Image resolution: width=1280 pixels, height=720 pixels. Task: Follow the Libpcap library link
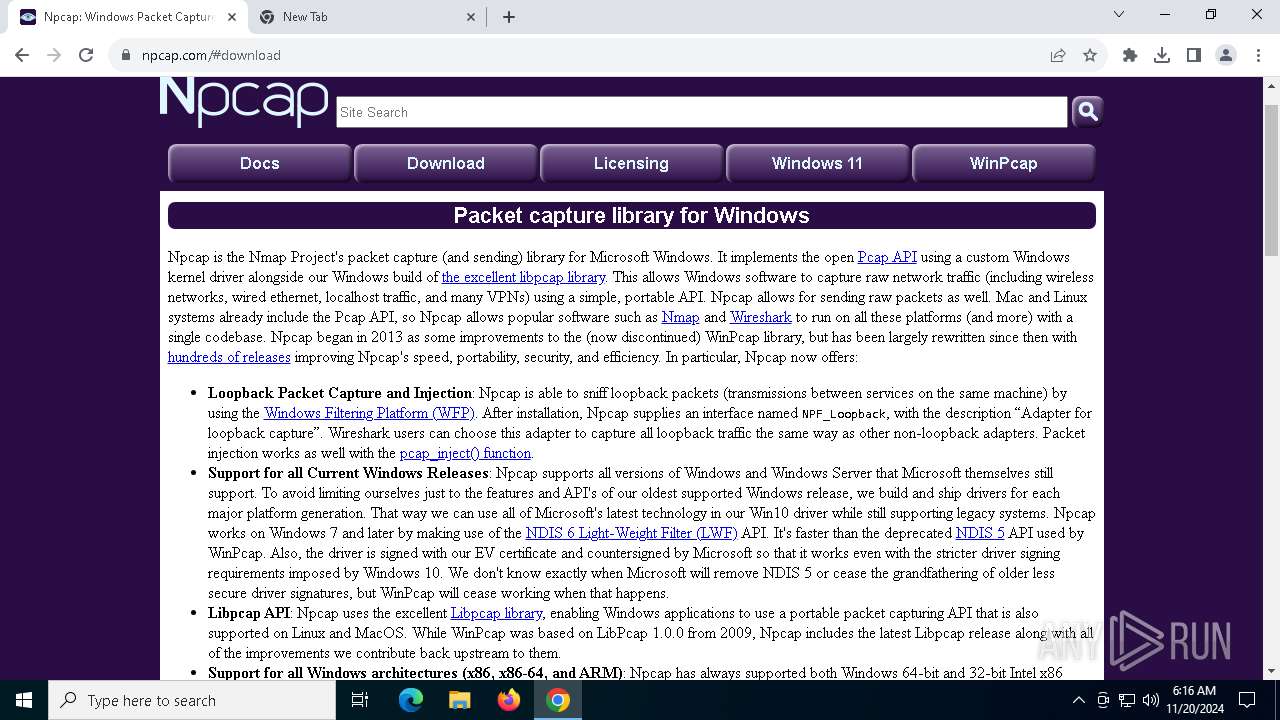[x=496, y=613]
